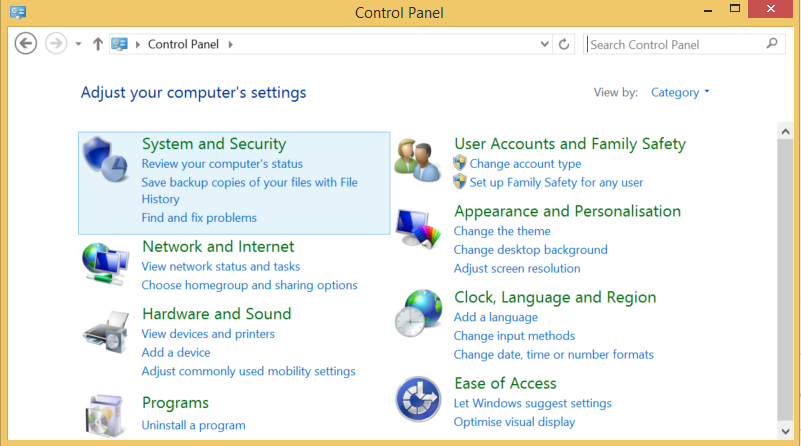Click Optimise visual display
The height and width of the screenshot is (446, 801).
[514, 422]
